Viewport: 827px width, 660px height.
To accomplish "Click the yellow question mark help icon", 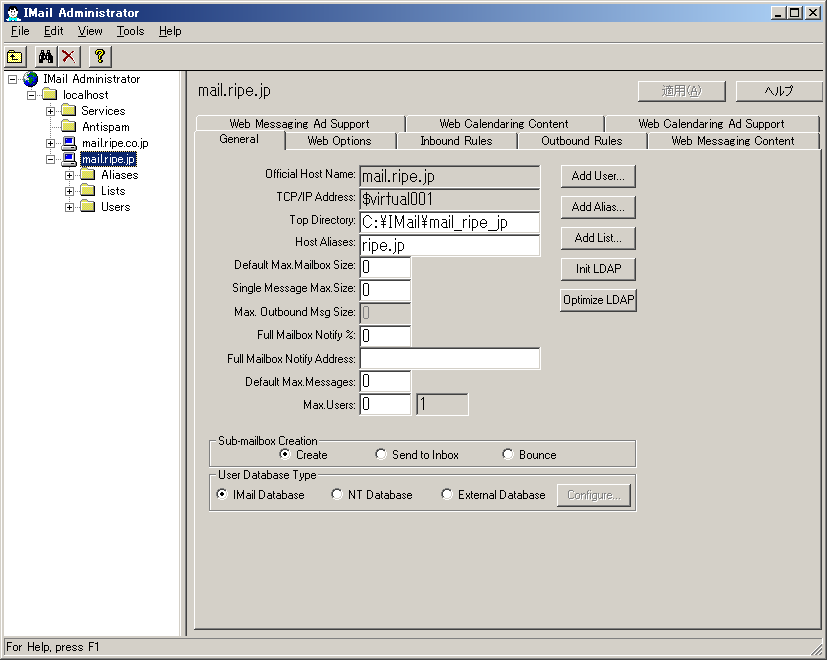I will point(100,57).
